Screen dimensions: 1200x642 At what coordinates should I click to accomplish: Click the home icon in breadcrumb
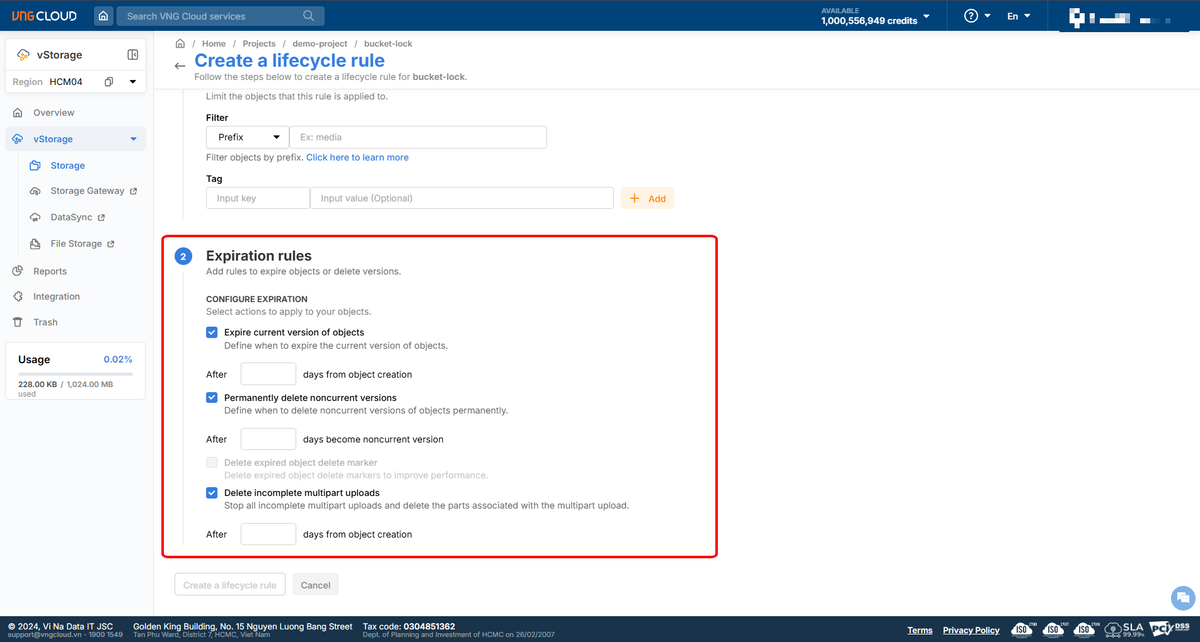tap(180, 44)
